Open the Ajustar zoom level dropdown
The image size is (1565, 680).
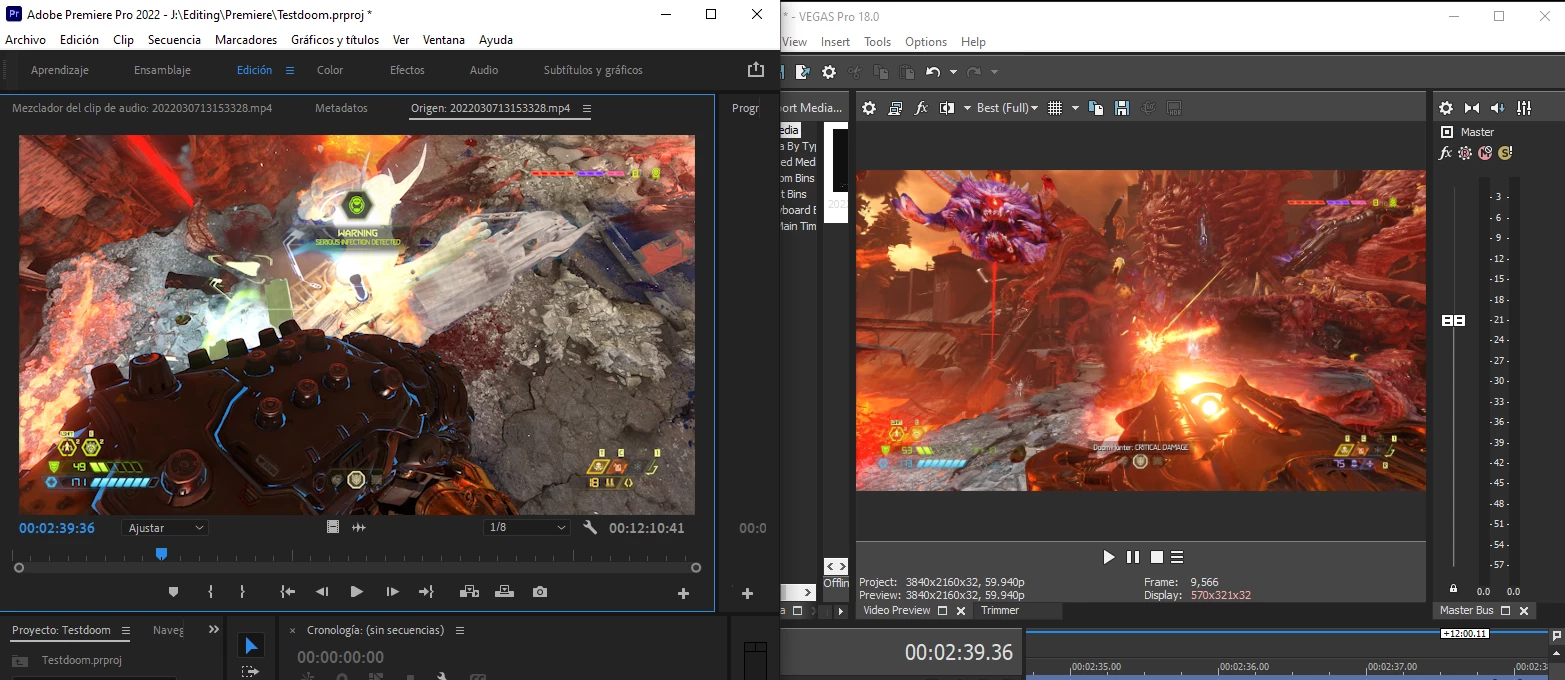coord(165,527)
